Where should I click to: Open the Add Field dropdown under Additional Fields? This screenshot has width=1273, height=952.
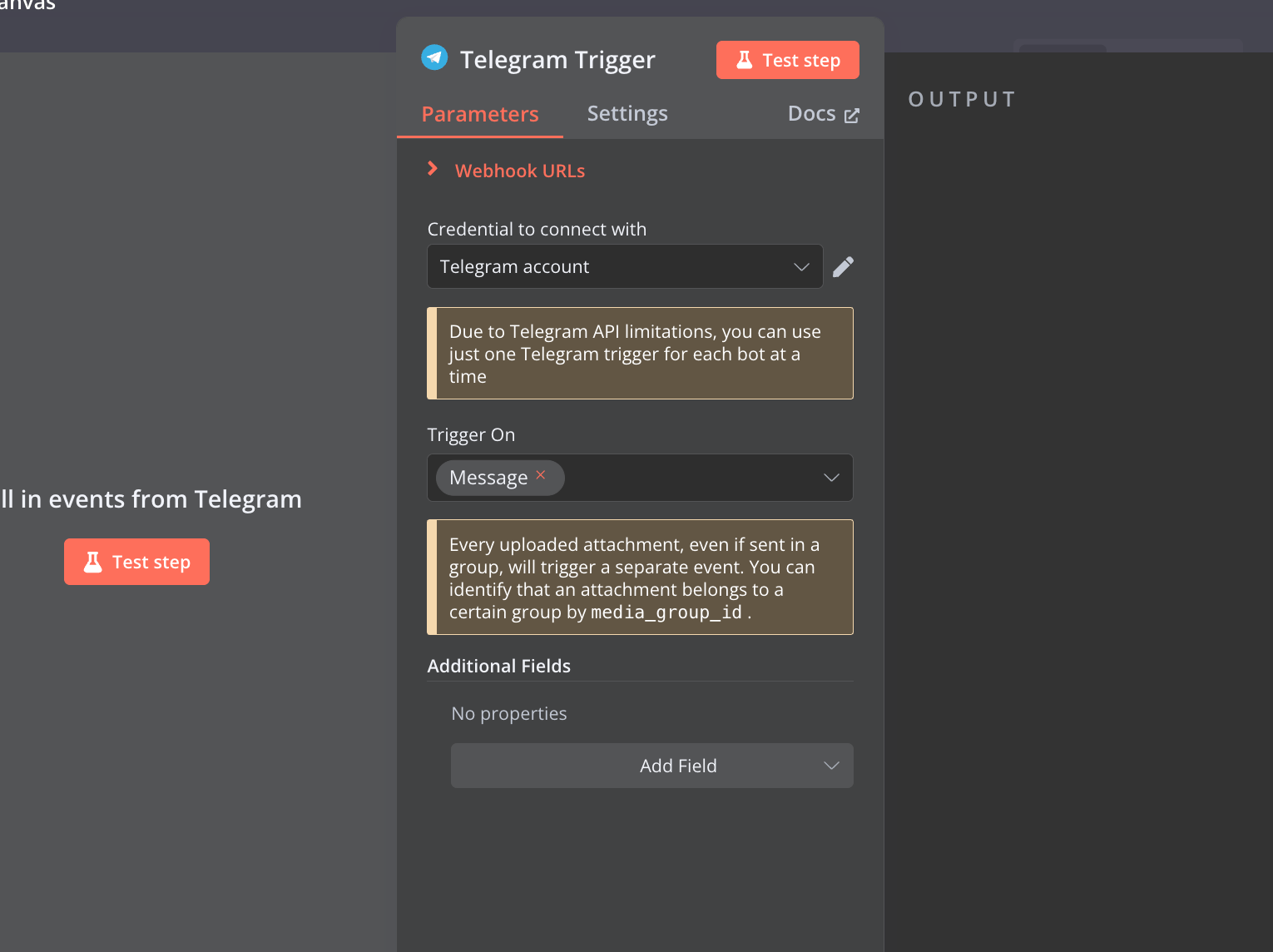[x=651, y=765]
